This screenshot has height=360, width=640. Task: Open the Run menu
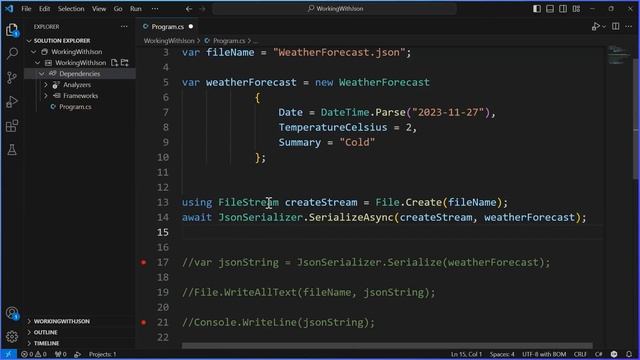click(x=136, y=9)
